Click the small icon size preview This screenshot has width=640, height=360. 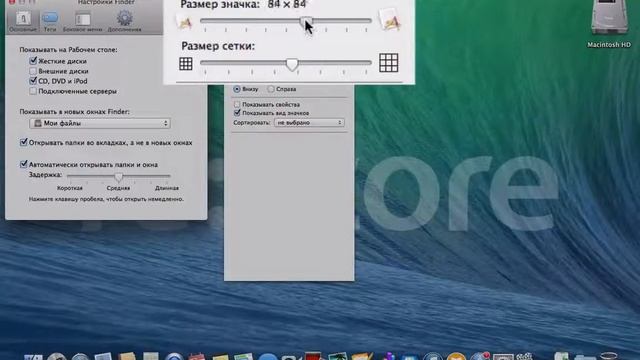[184, 22]
